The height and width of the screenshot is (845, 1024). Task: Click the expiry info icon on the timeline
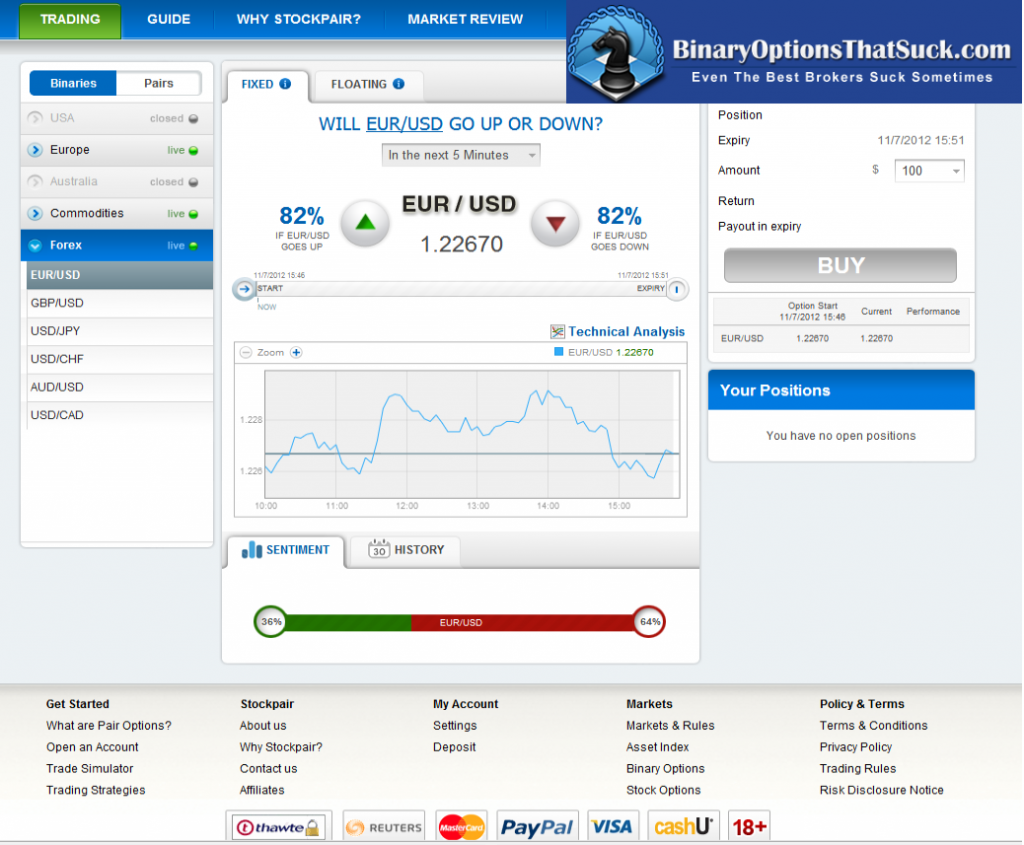pyautogui.click(x=676, y=287)
